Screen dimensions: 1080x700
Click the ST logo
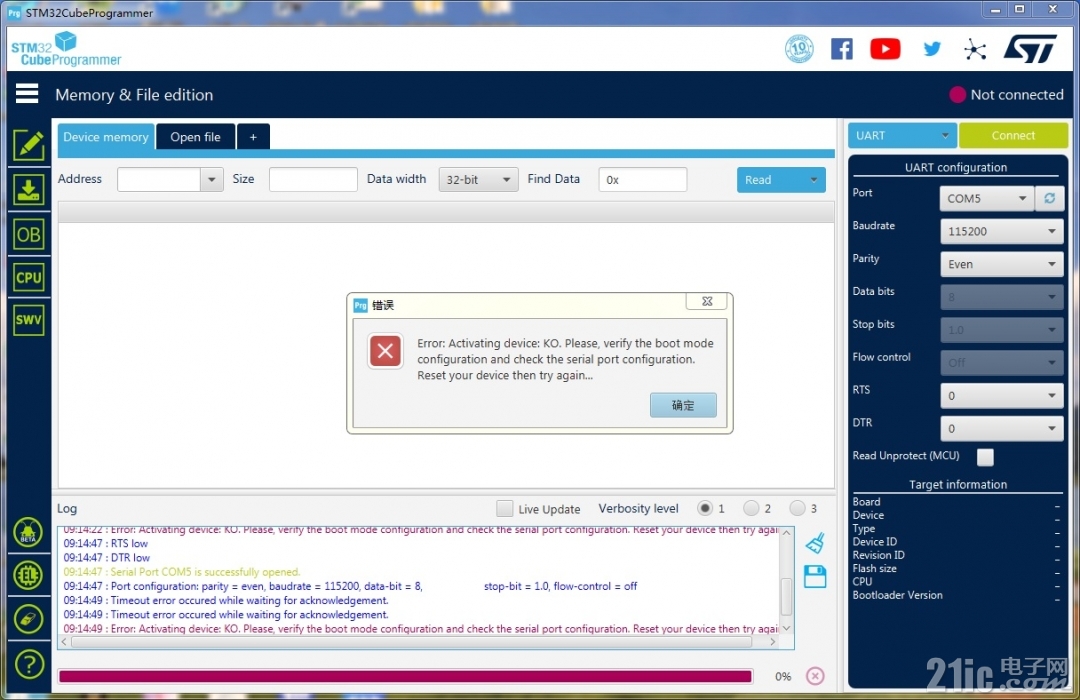coord(1030,49)
